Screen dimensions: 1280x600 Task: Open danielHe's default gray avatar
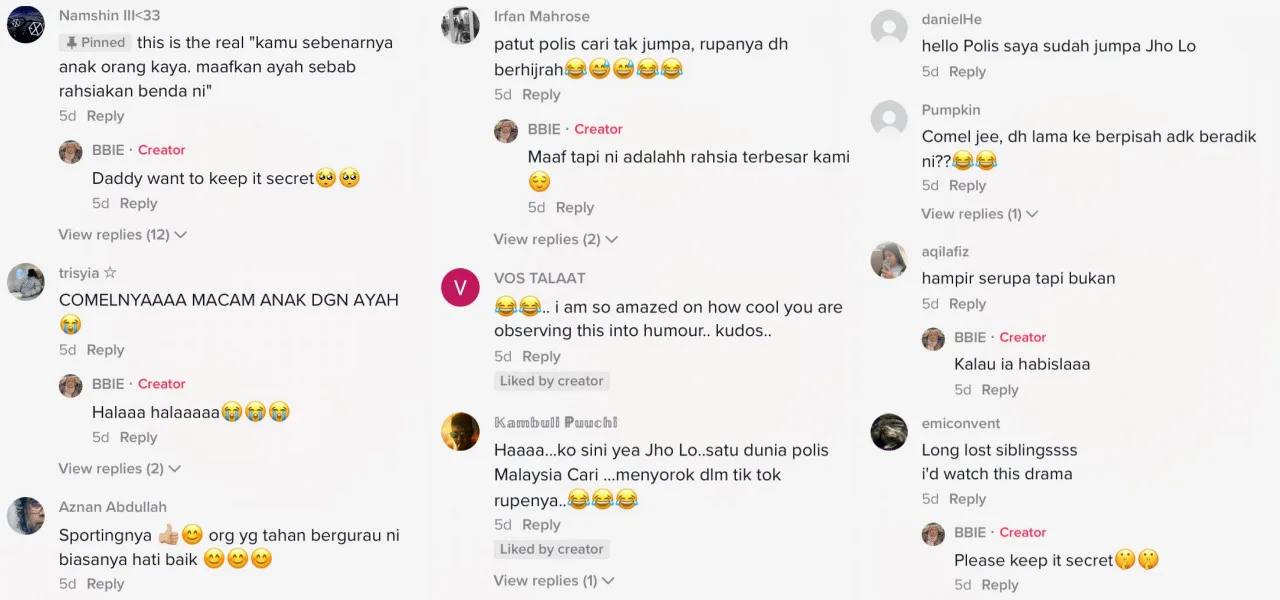(x=889, y=28)
